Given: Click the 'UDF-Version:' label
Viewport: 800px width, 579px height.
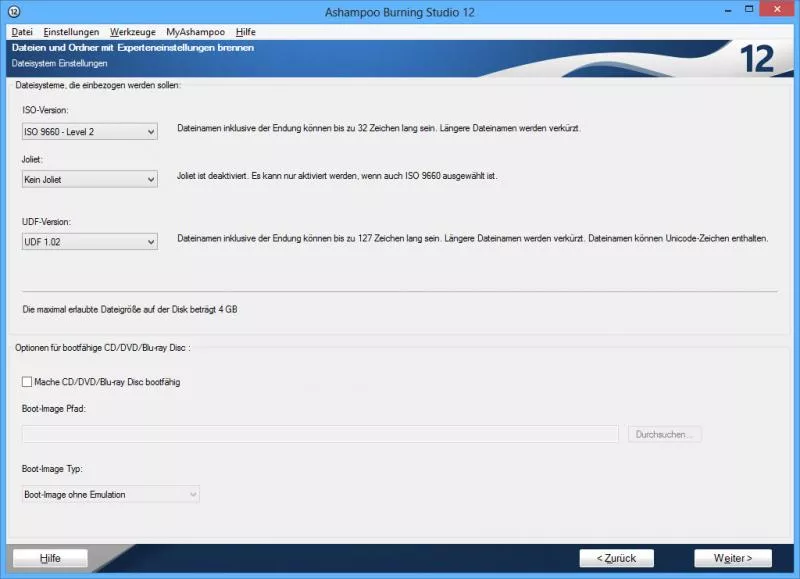Looking at the screenshot, I should coord(46,222).
